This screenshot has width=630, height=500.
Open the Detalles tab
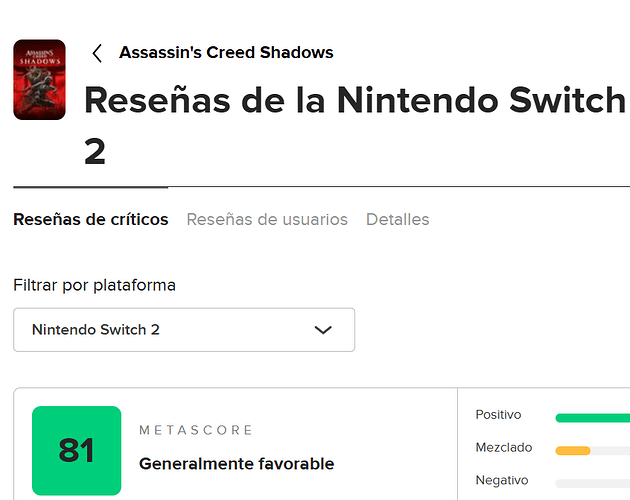[x=397, y=219]
